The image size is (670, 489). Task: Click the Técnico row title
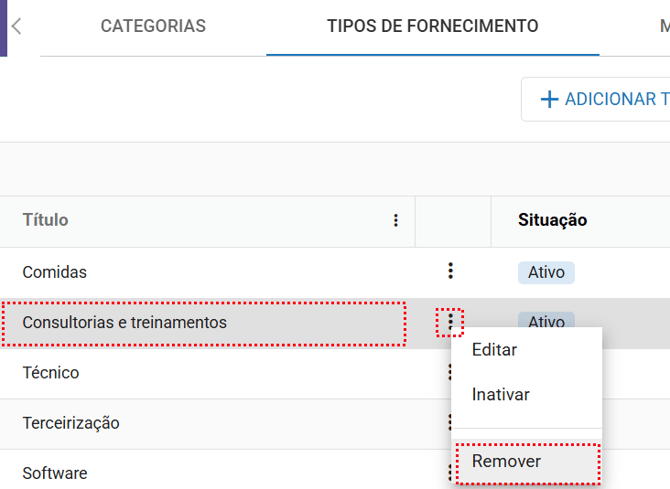51,373
